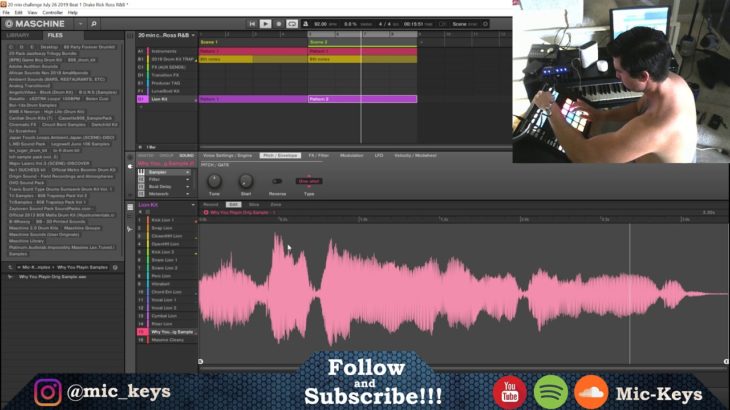This screenshot has width=730, height=410.
Task: Add new group with plus icon
Action: click(141, 107)
